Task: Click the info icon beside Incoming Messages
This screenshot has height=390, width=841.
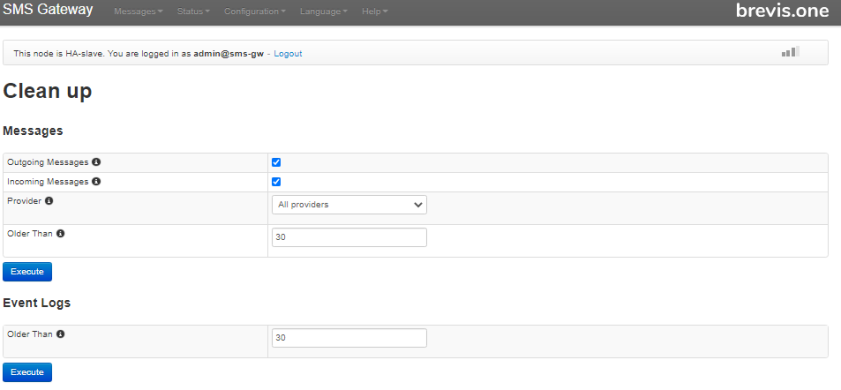Action: pos(96,181)
